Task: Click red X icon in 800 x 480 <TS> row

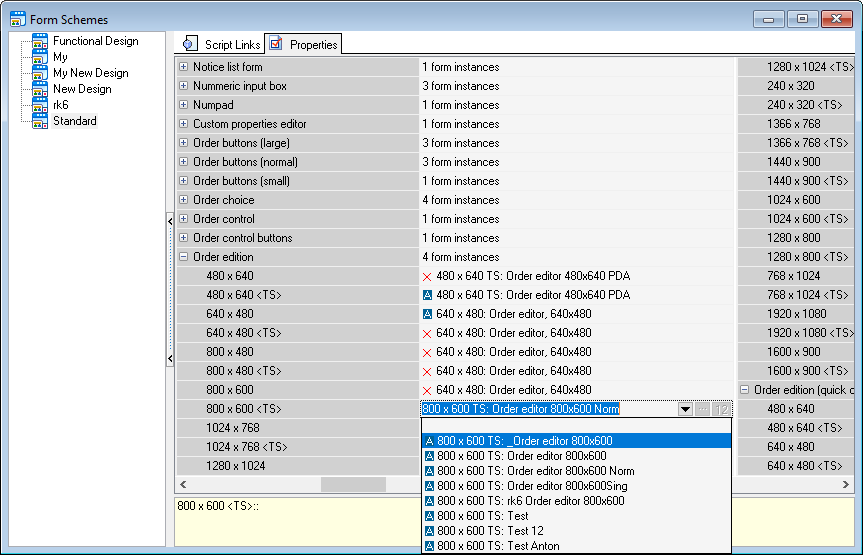Action: pos(427,372)
